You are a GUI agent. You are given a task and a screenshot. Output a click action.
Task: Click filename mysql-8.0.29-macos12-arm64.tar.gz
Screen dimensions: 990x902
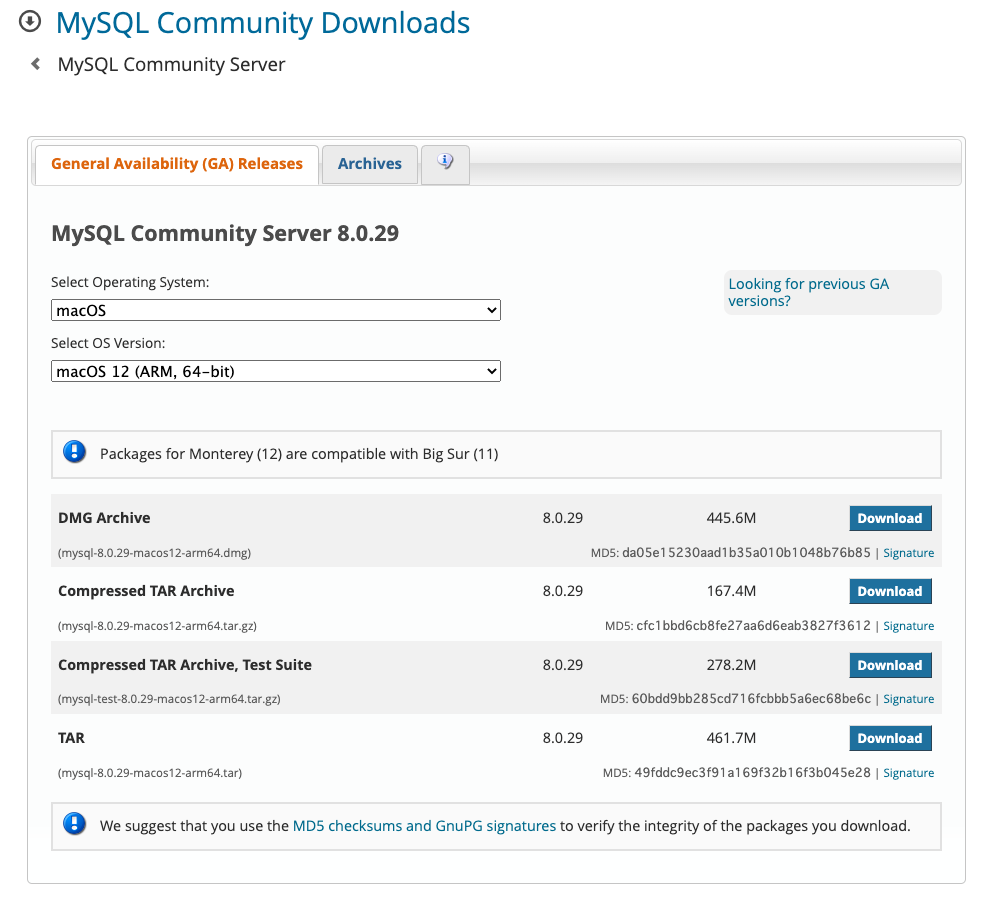coord(157,626)
